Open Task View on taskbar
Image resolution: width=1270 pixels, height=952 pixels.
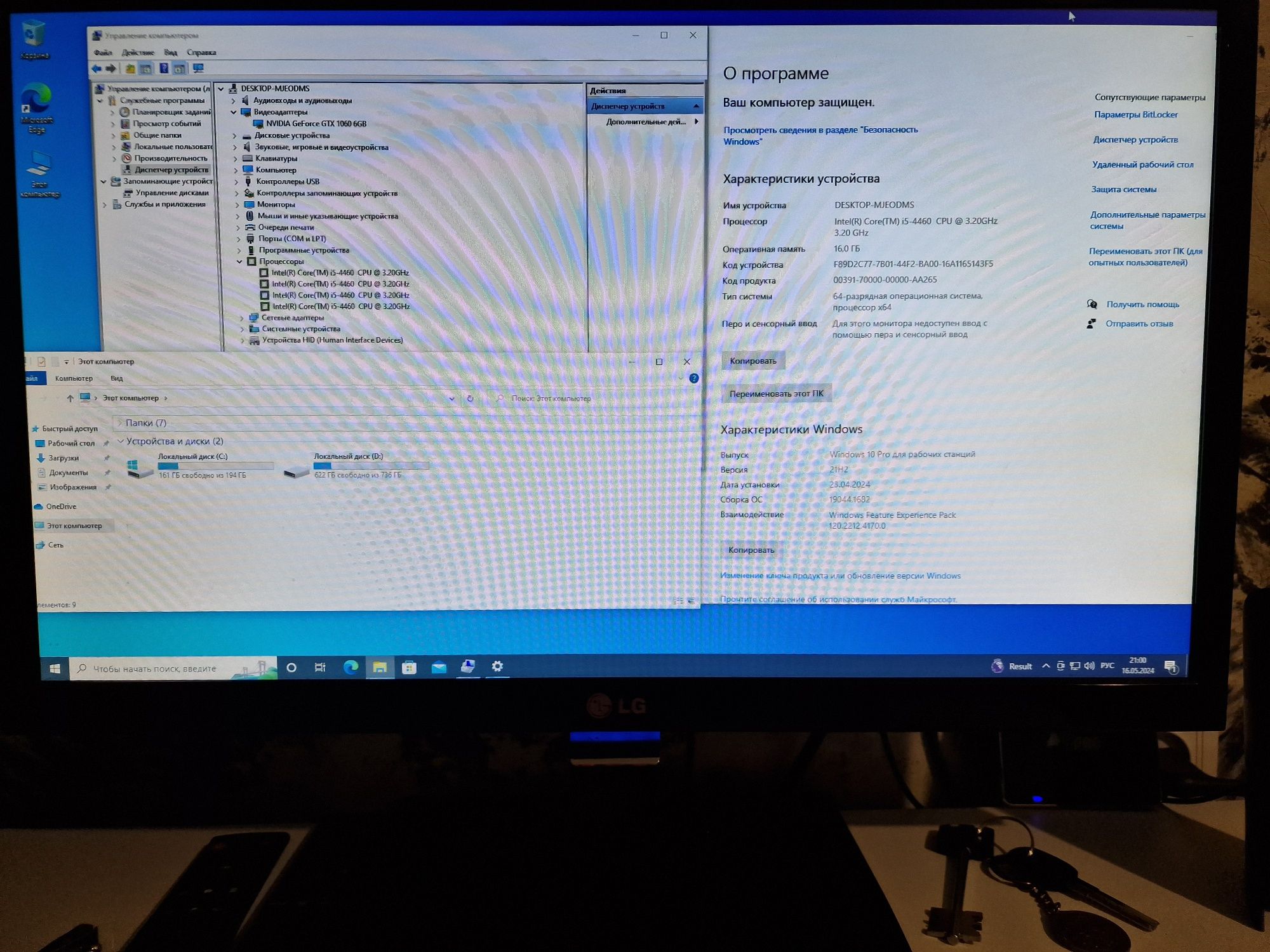click(x=320, y=668)
